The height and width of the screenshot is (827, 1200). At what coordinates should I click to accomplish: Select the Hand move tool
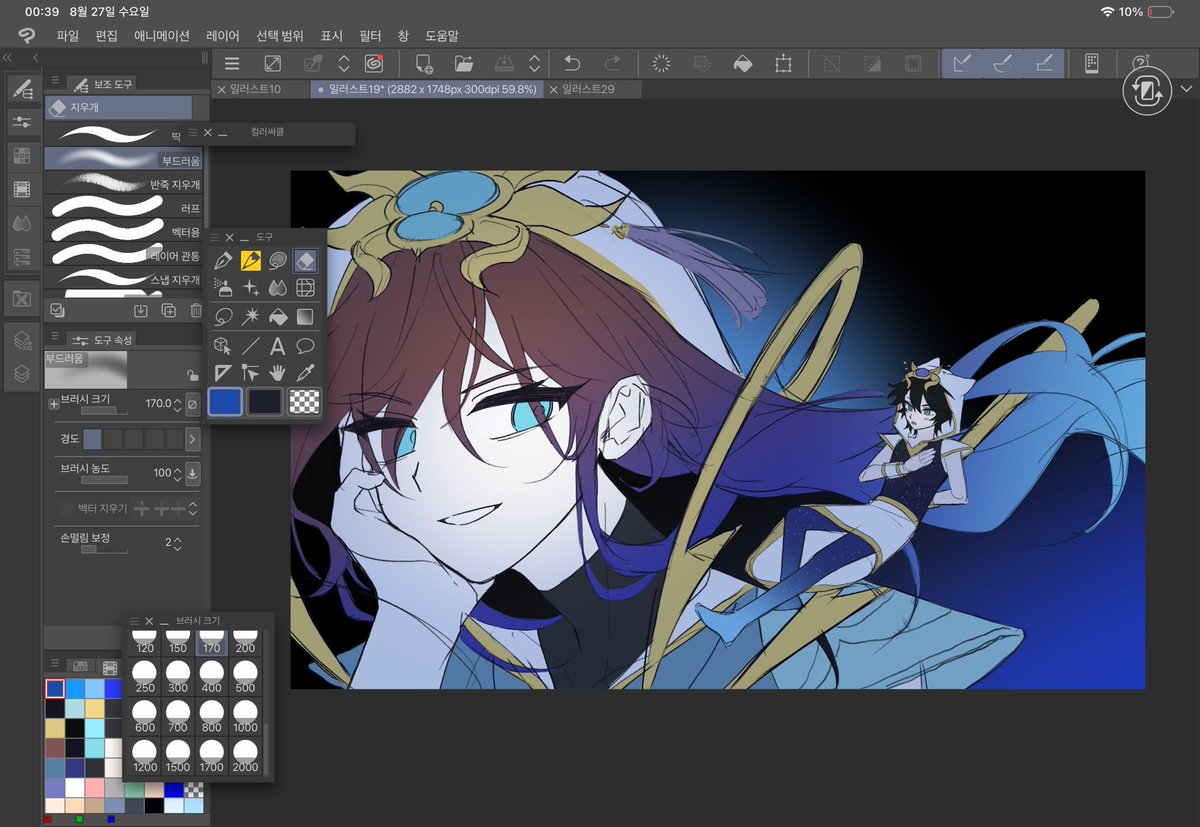pyautogui.click(x=278, y=373)
